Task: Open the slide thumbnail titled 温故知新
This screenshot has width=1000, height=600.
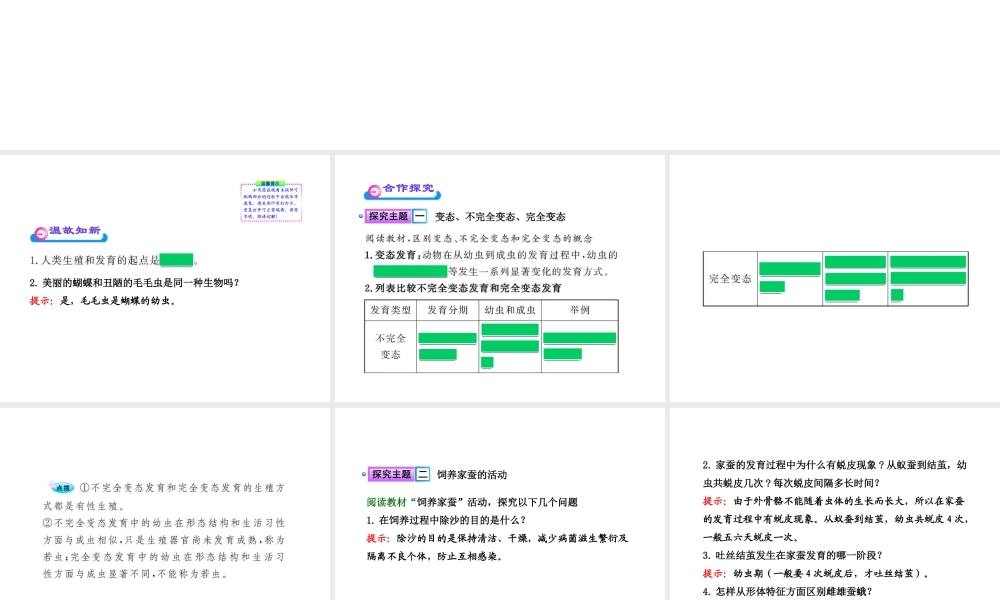Action: tap(165, 278)
